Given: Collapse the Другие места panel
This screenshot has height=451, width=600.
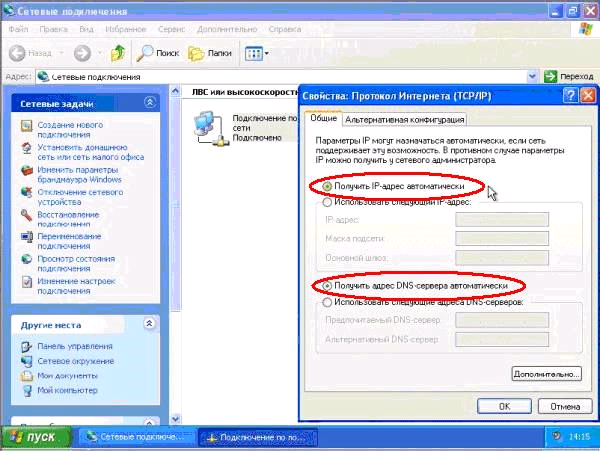Looking at the screenshot, I should (149, 324).
